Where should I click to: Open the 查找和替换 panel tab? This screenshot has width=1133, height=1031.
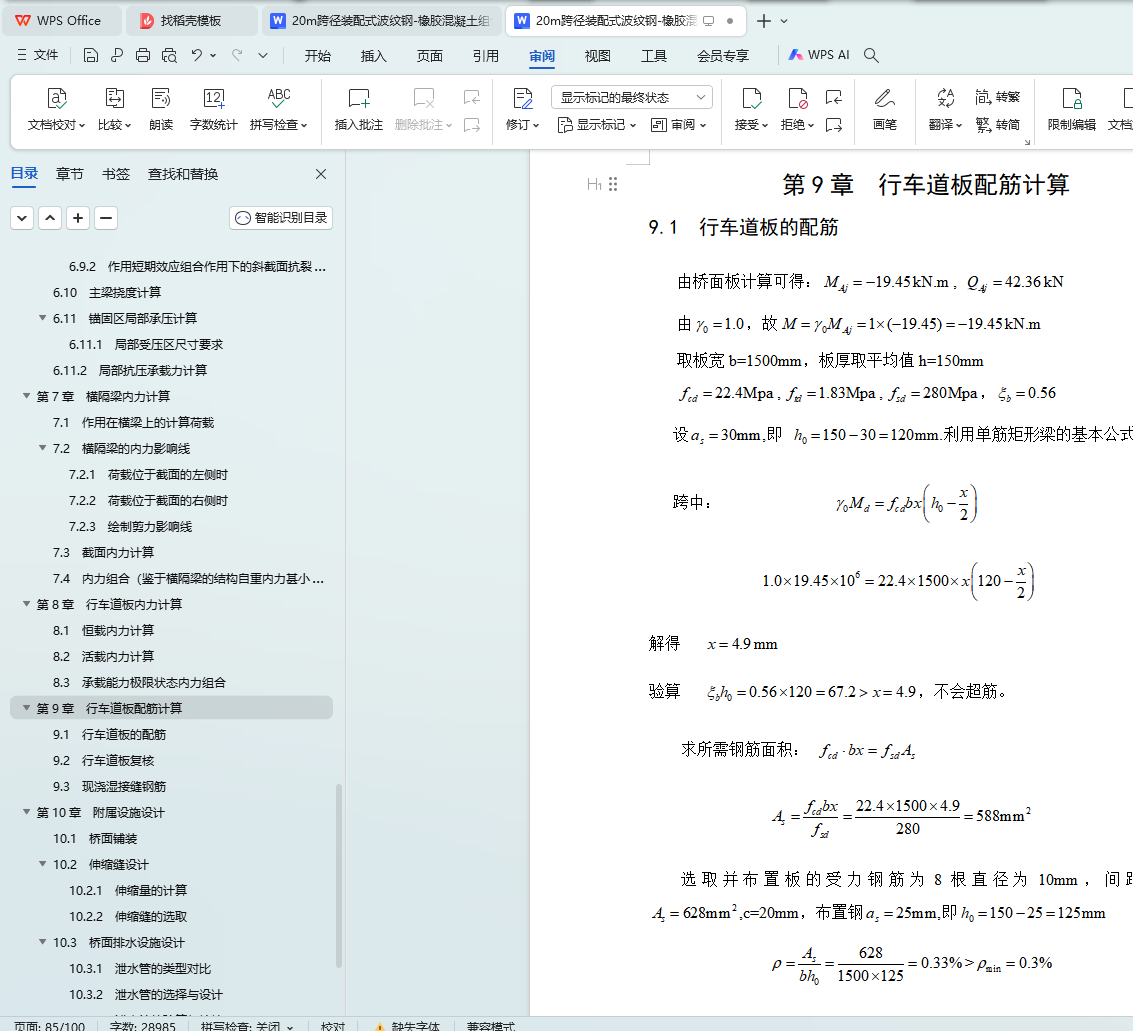tap(183, 174)
